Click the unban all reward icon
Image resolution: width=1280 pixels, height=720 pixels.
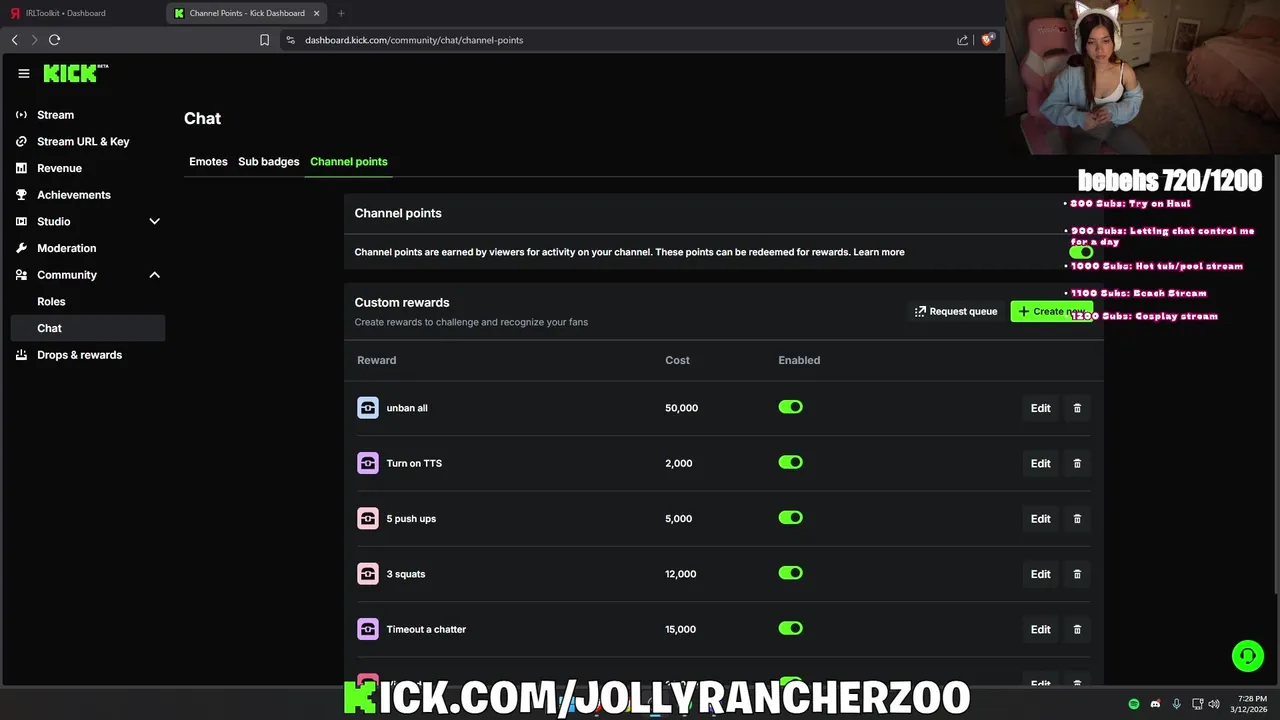tap(368, 408)
